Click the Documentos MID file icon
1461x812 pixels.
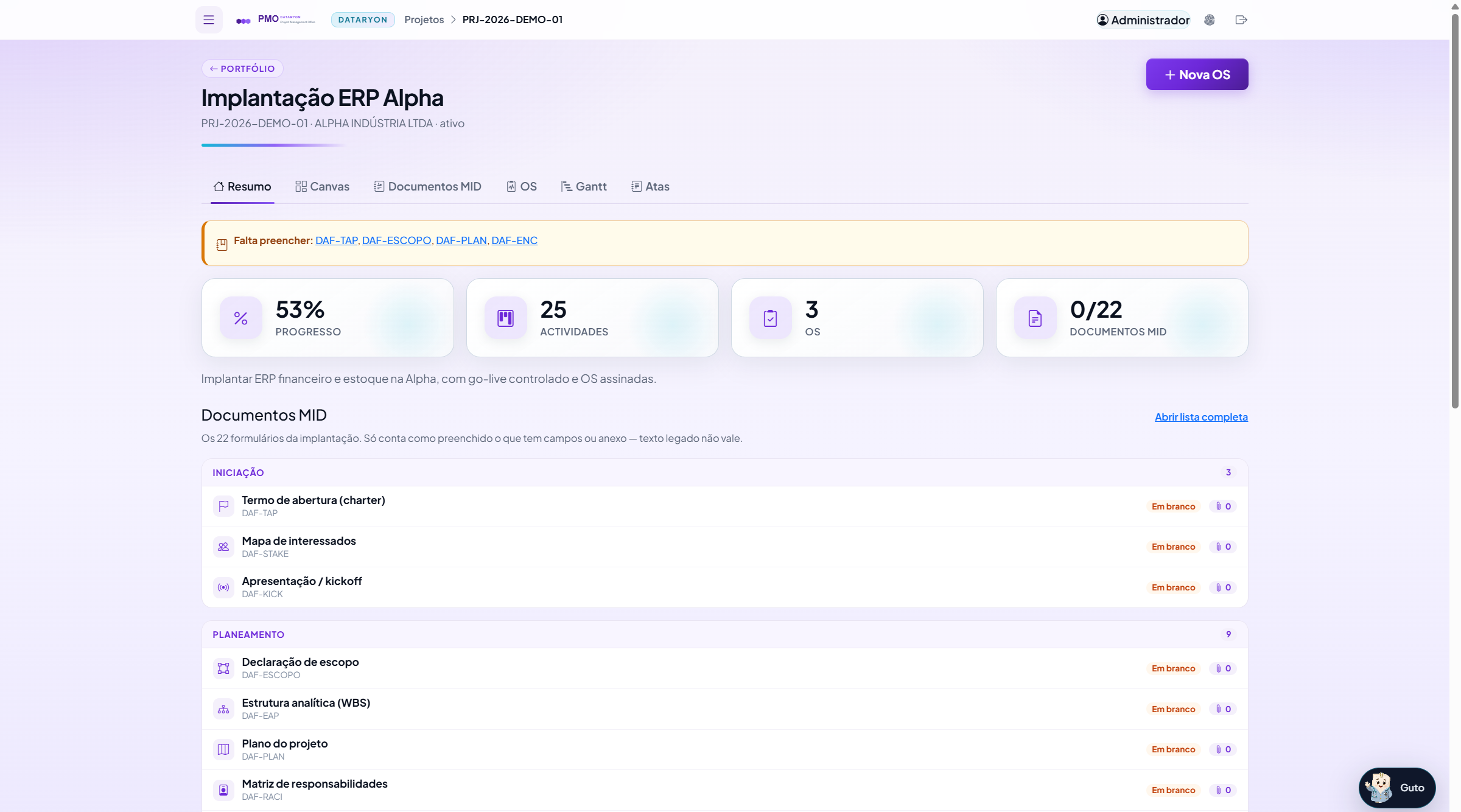click(x=1035, y=318)
